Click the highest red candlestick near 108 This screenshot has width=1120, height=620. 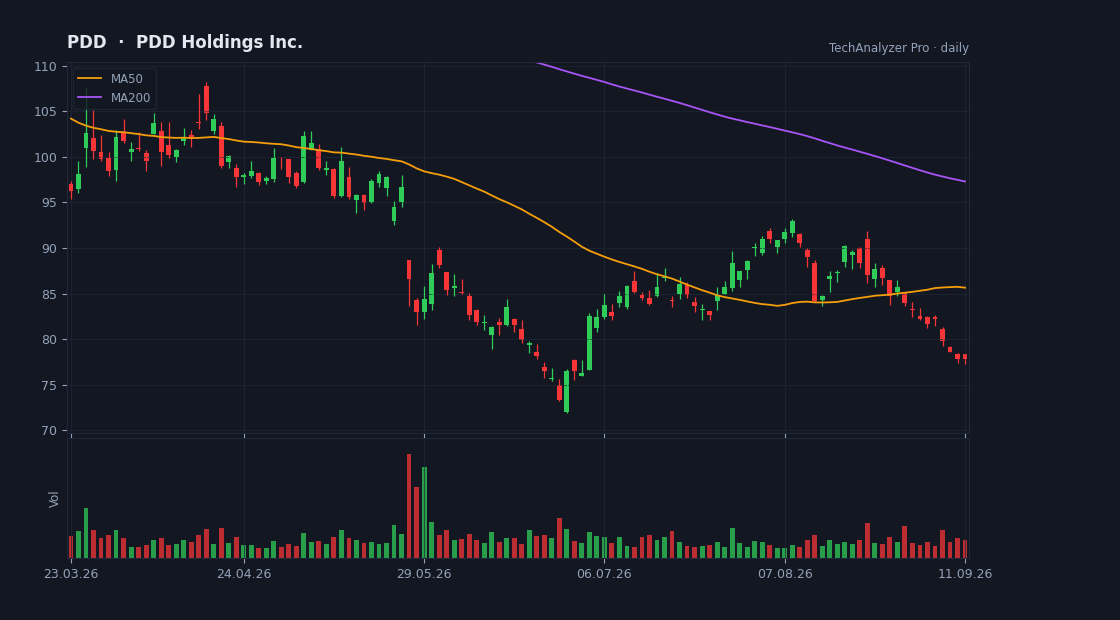click(x=206, y=99)
